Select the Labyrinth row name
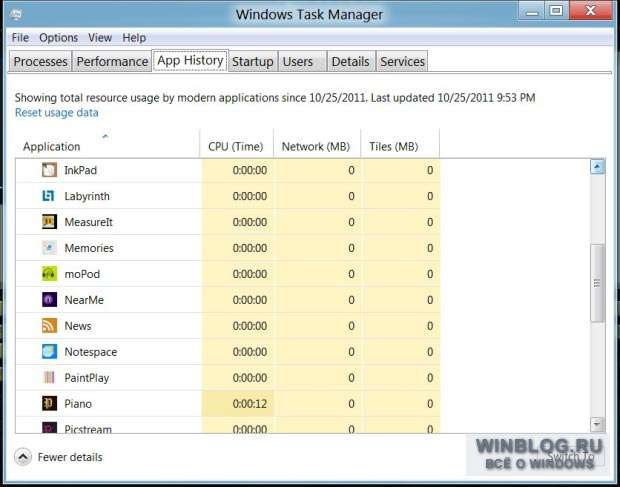The image size is (620, 487). [x=87, y=196]
